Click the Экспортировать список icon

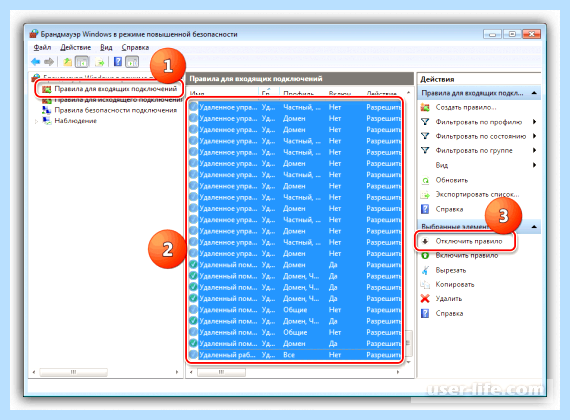click(x=425, y=195)
